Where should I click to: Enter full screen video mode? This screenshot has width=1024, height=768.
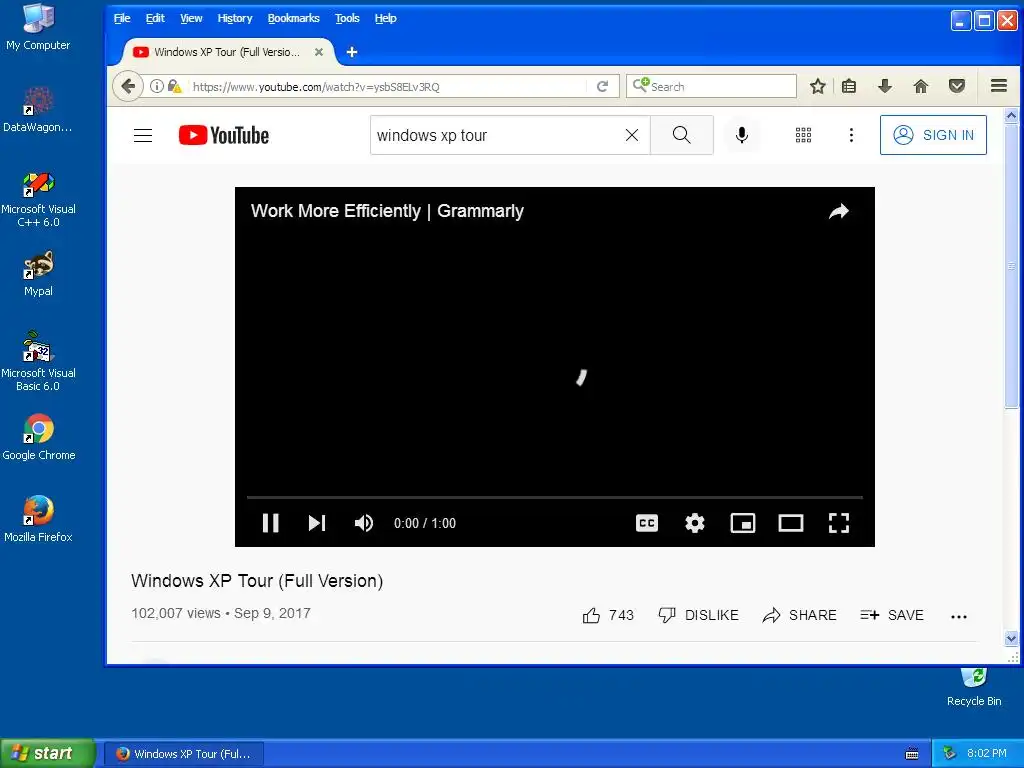(x=839, y=523)
